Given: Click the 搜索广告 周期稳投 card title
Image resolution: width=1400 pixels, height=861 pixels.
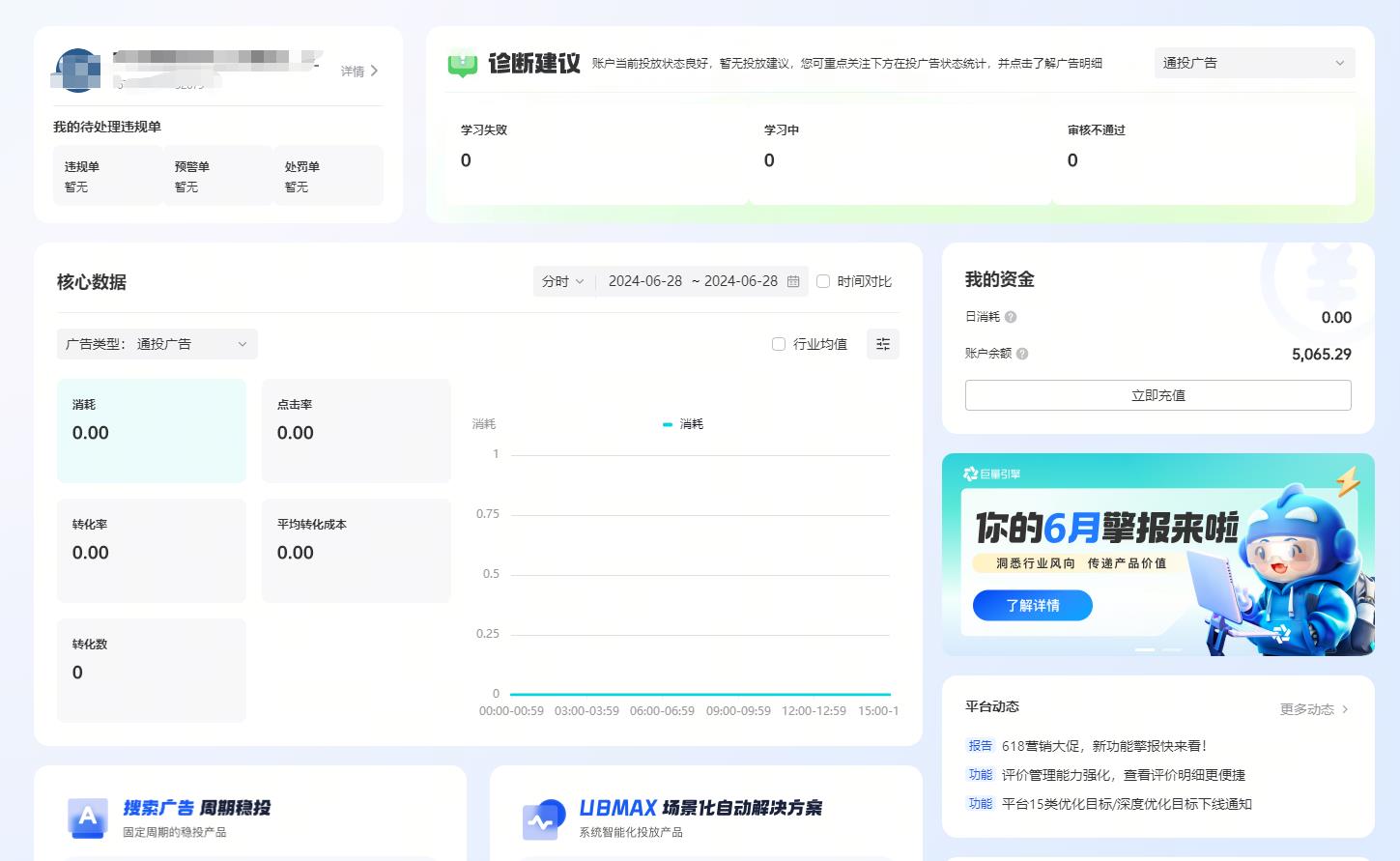Looking at the screenshot, I should (x=197, y=808).
